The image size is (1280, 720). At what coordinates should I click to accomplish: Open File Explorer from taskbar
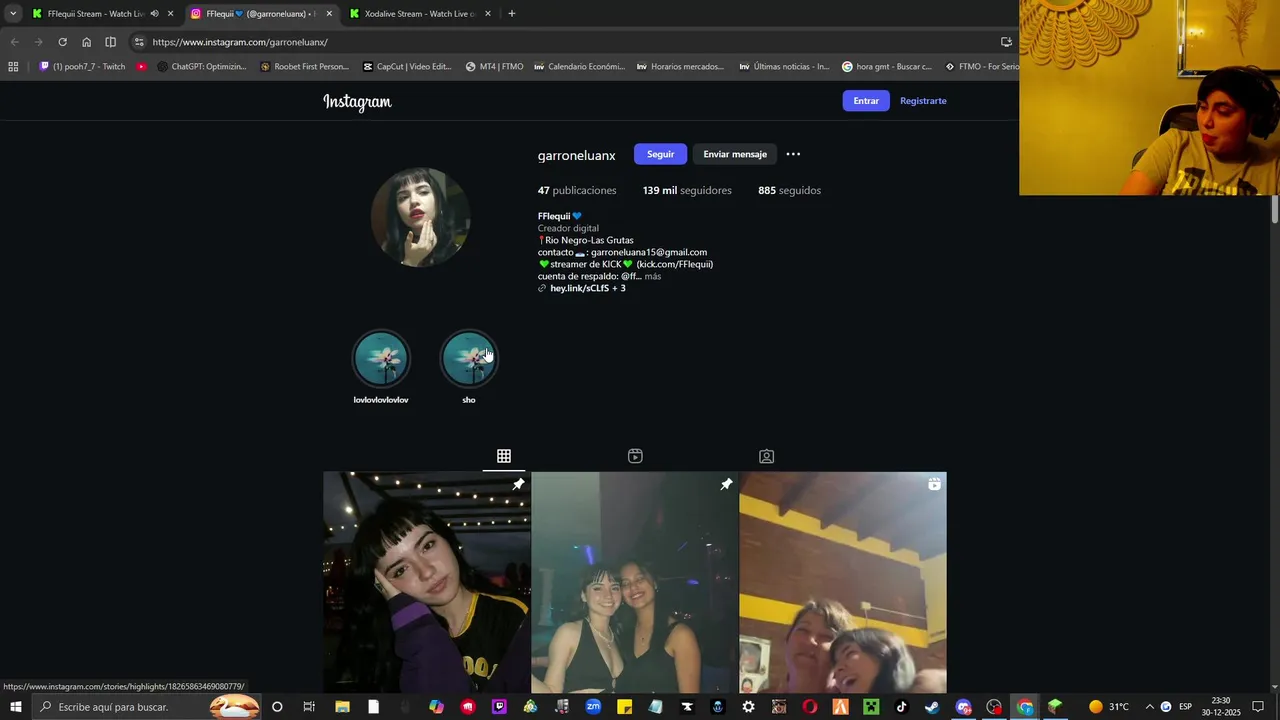[342, 707]
